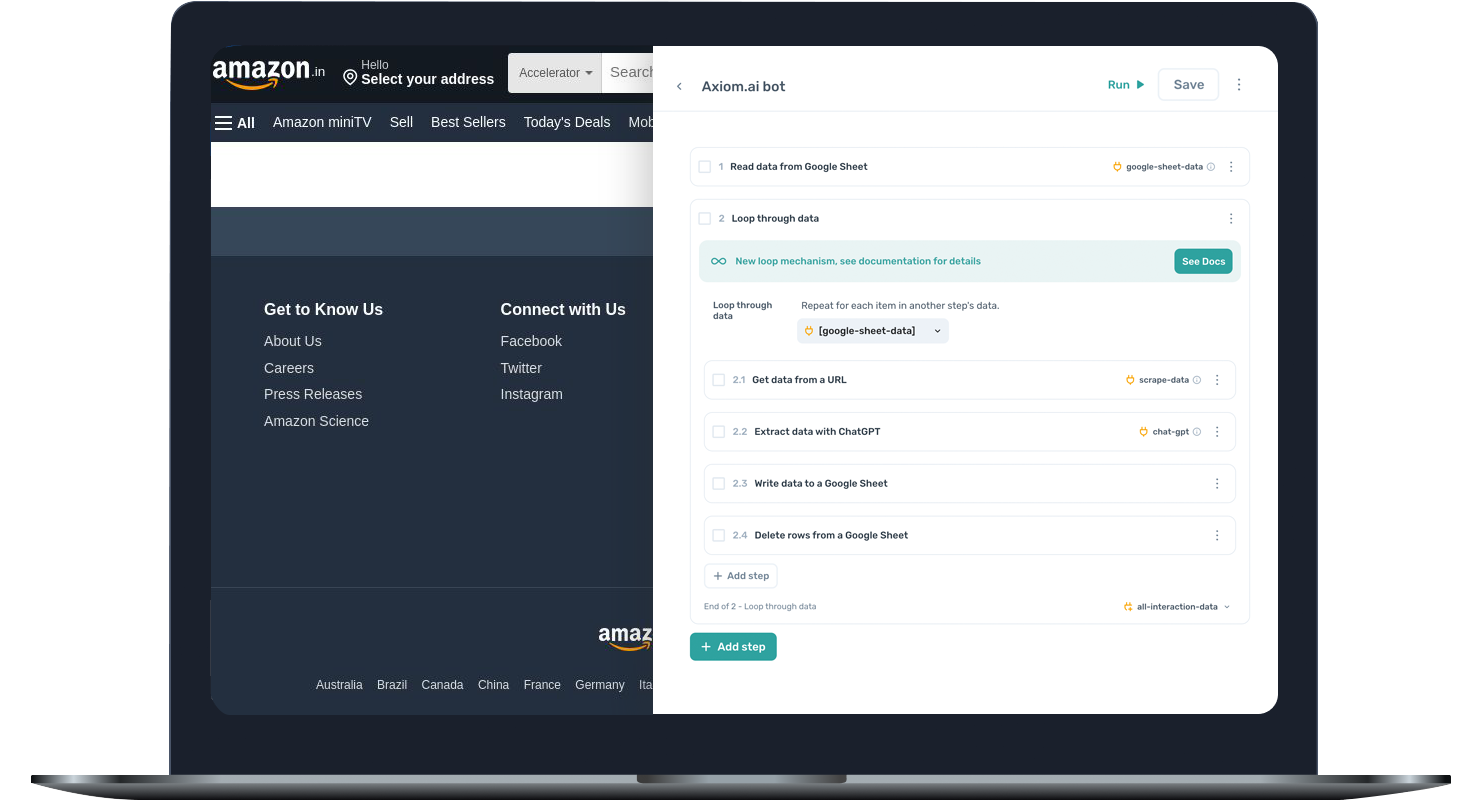Click the Amazon hamburger All menu icon

point(224,123)
